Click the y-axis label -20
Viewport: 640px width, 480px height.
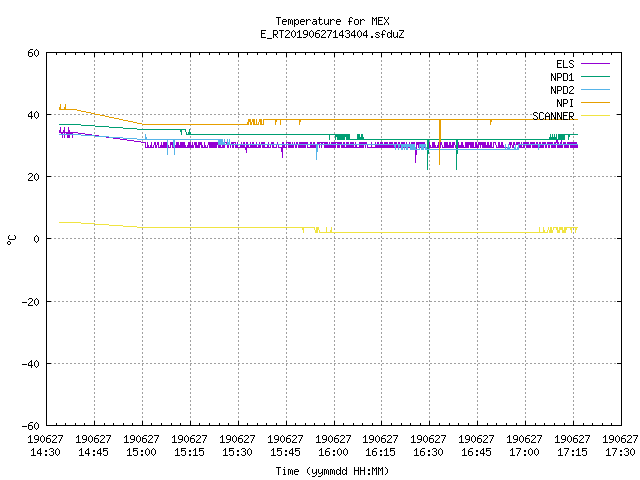click(x=31, y=302)
